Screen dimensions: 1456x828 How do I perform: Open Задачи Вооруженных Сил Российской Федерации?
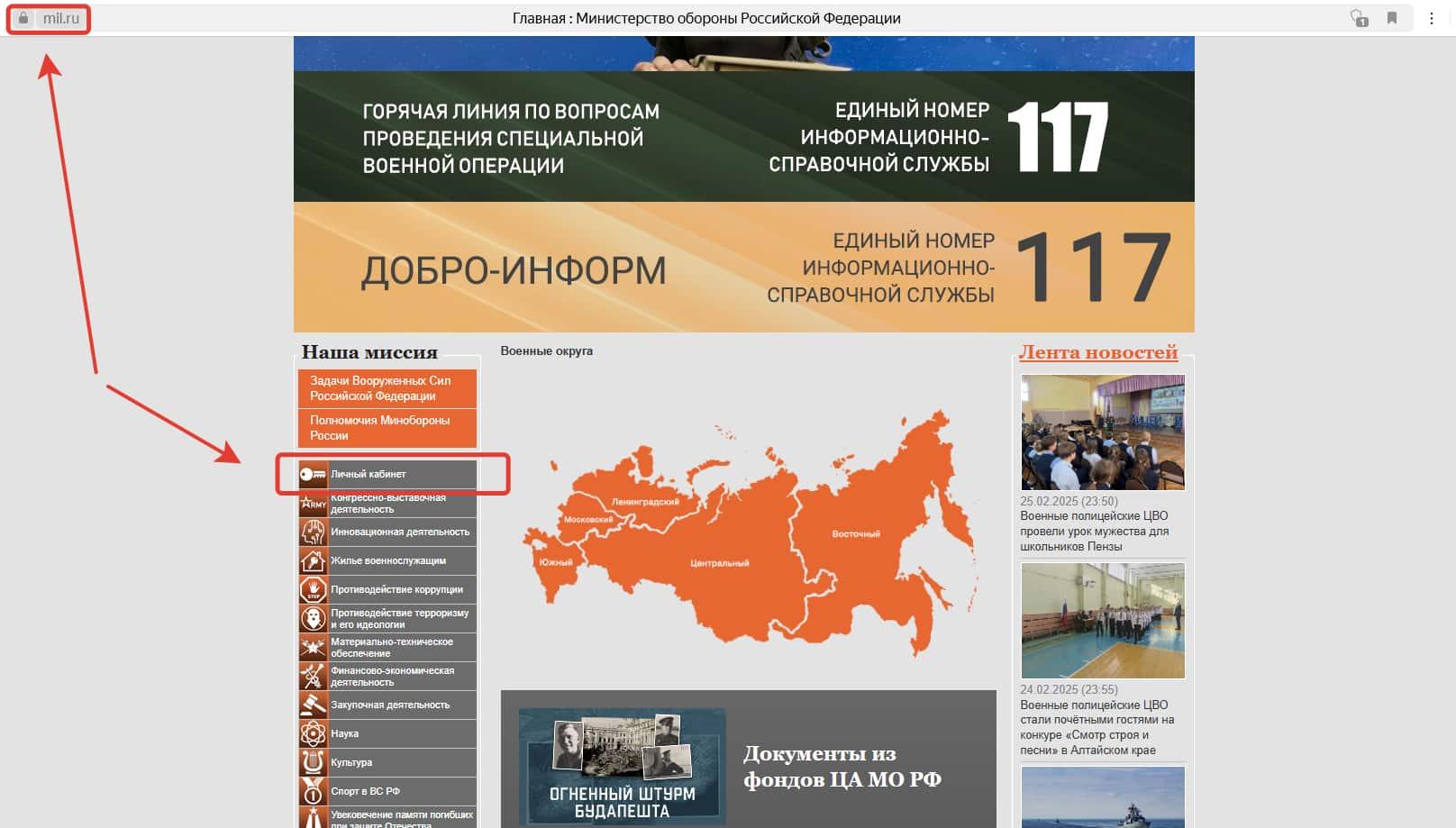click(x=387, y=388)
